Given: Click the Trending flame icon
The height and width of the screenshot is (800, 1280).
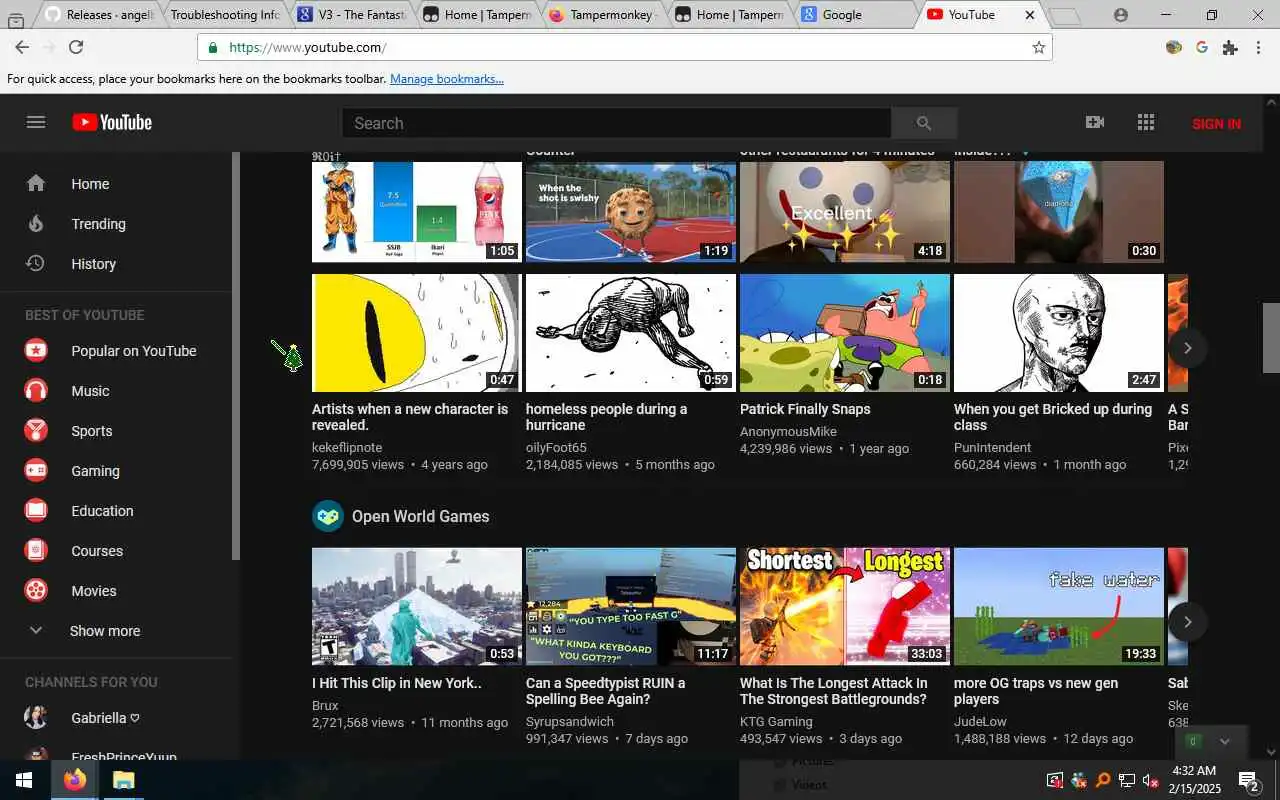Looking at the screenshot, I should tap(36, 223).
